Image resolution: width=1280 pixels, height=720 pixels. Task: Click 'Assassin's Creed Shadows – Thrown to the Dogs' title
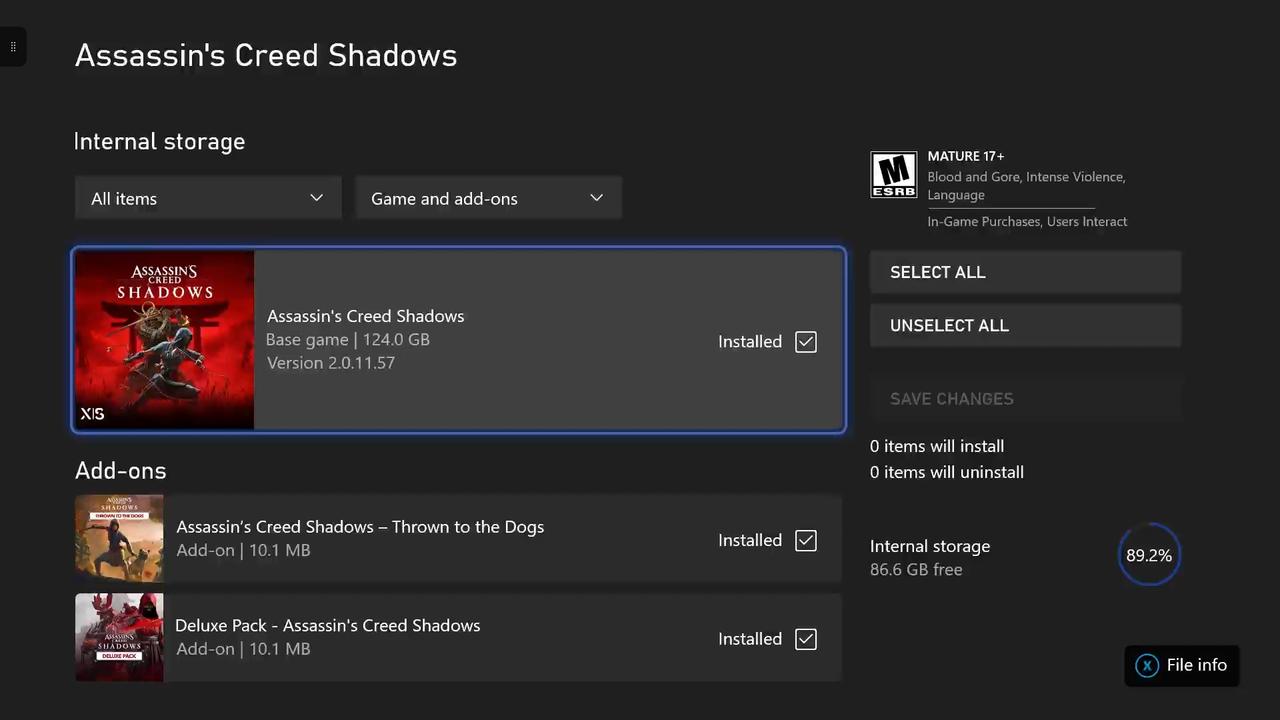(x=360, y=527)
